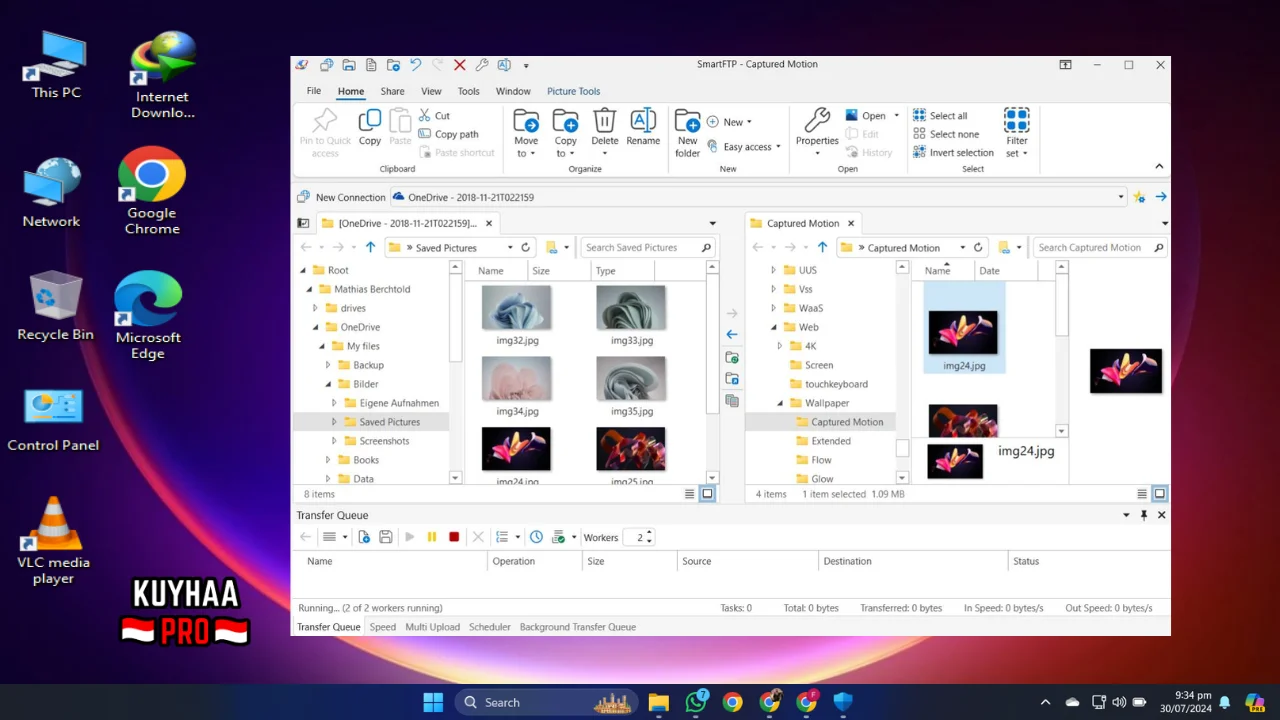1280x720 pixels.
Task: Switch left pane to details list view
Action: (689, 494)
